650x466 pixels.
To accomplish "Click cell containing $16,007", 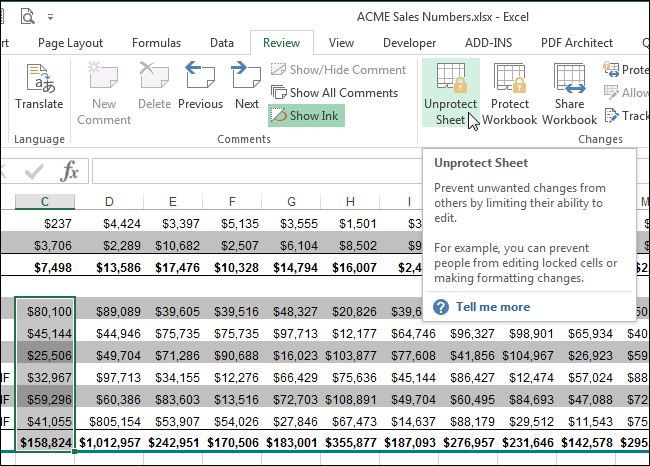I will (x=350, y=267).
